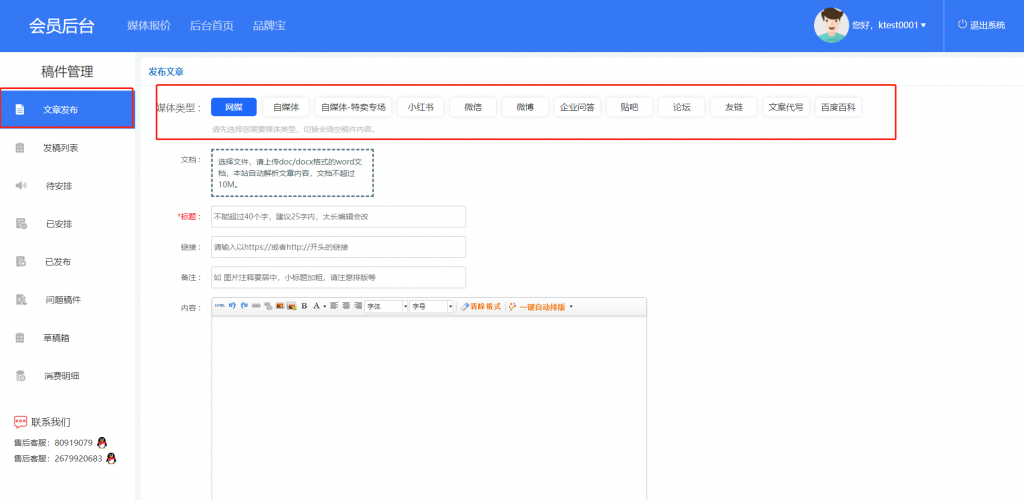Open the 字号 font size dropdown
This screenshot has width=1024, height=500.
(432, 306)
